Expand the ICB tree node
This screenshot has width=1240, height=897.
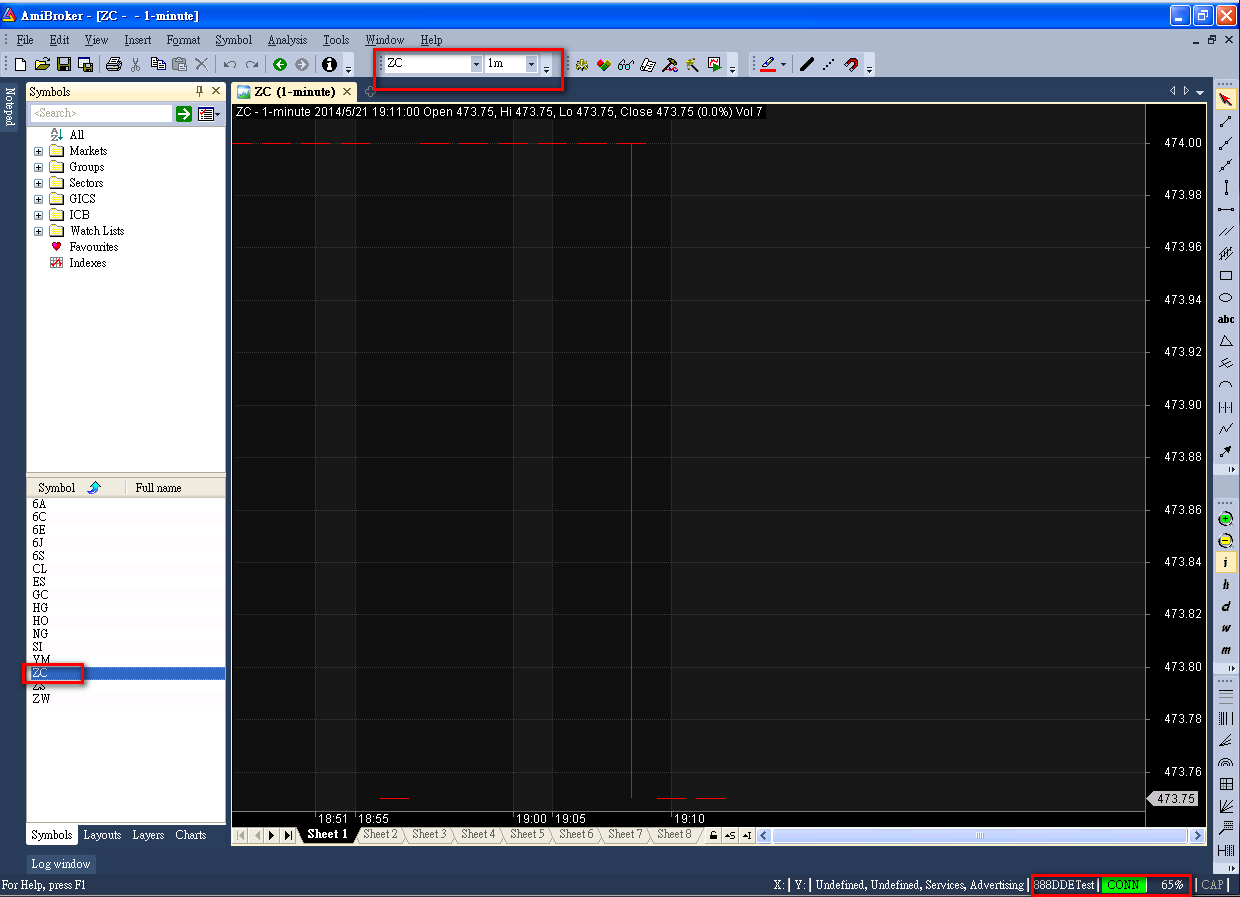pyautogui.click(x=39, y=215)
